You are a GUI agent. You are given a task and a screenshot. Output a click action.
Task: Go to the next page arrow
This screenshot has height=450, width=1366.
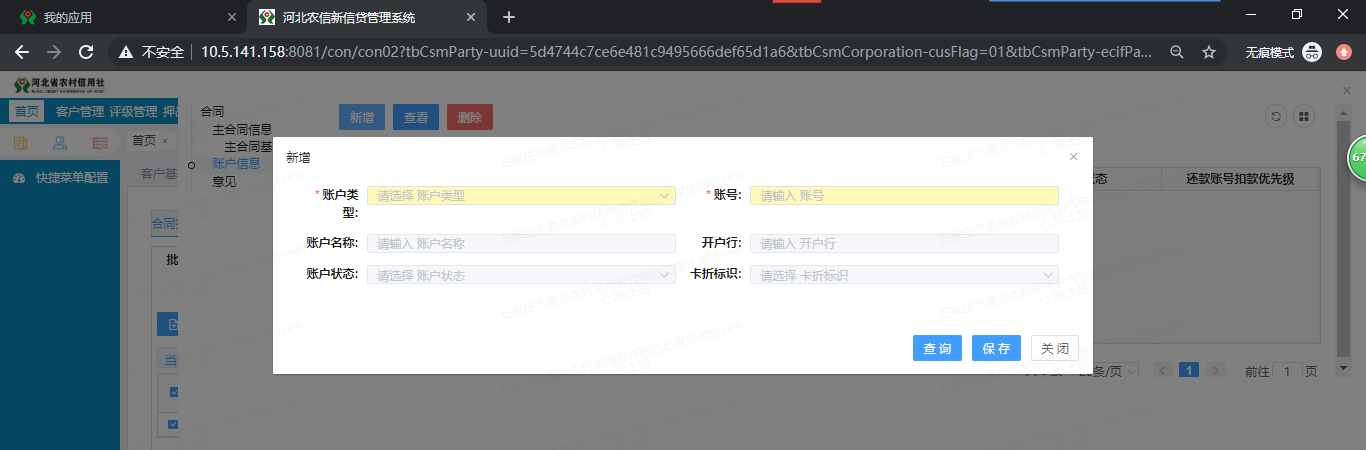(x=1216, y=371)
